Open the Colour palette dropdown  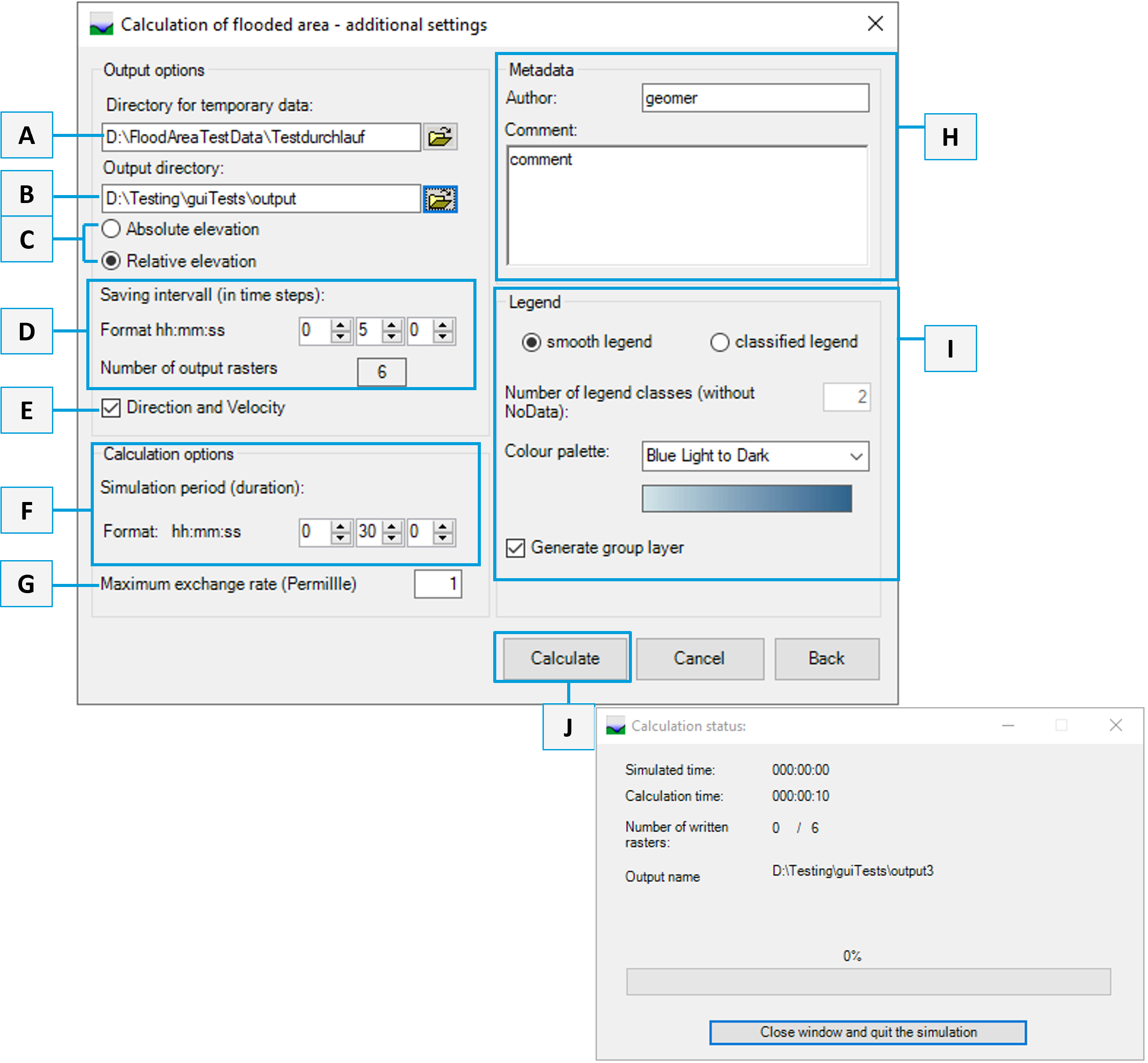coord(856,456)
